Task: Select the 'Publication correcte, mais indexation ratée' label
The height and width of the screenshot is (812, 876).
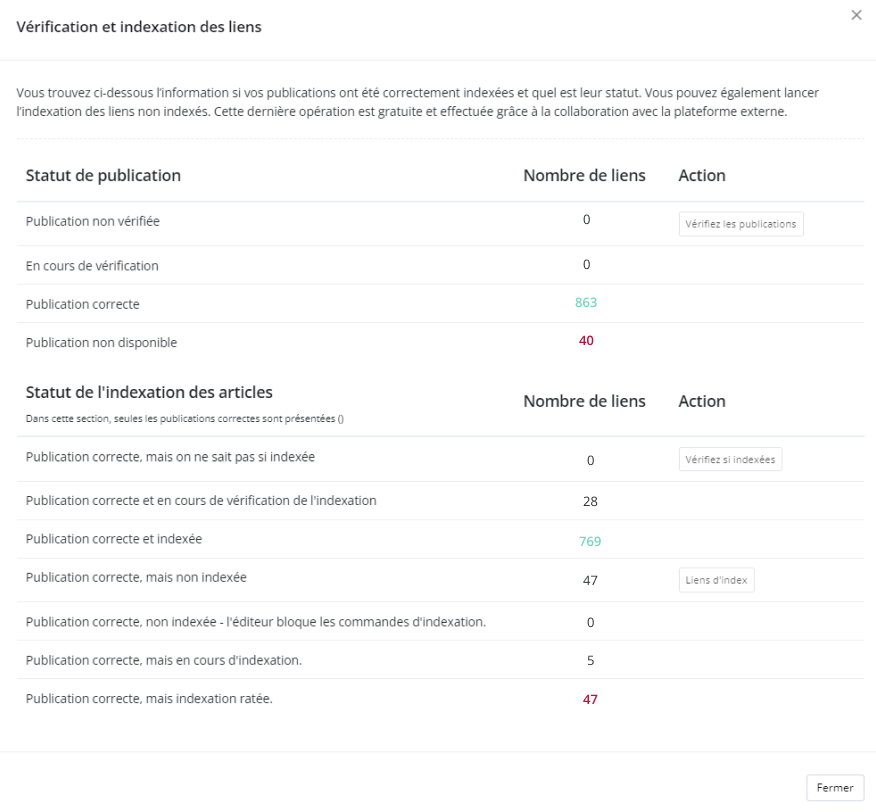Action: click(x=149, y=698)
